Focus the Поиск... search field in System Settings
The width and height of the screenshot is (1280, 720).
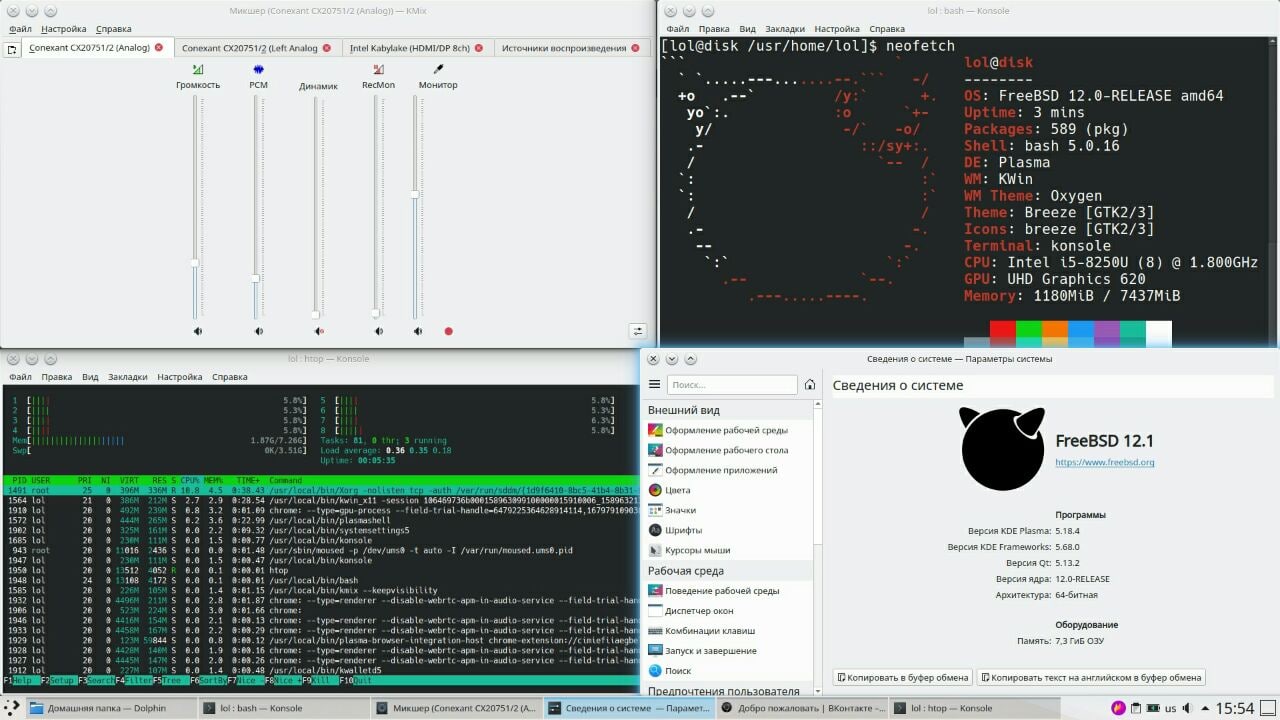pyautogui.click(x=732, y=384)
